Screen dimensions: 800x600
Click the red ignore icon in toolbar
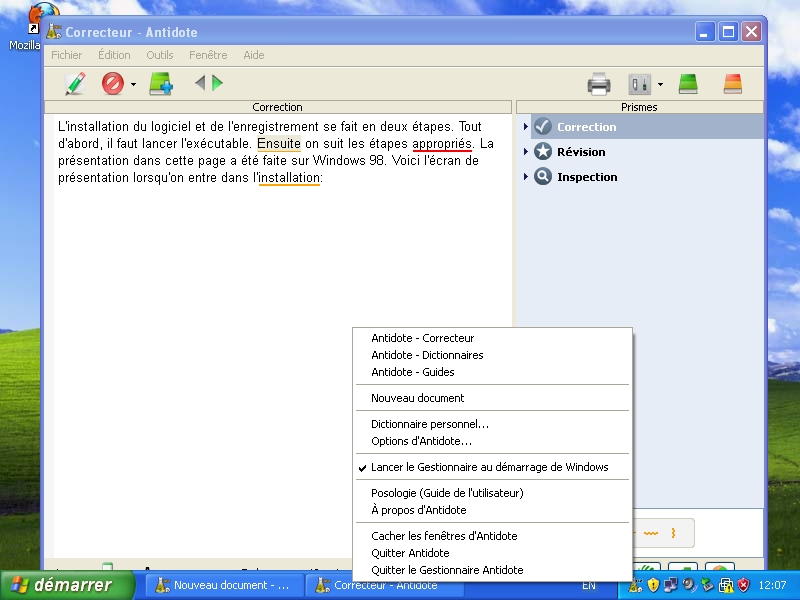coord(112,84)
